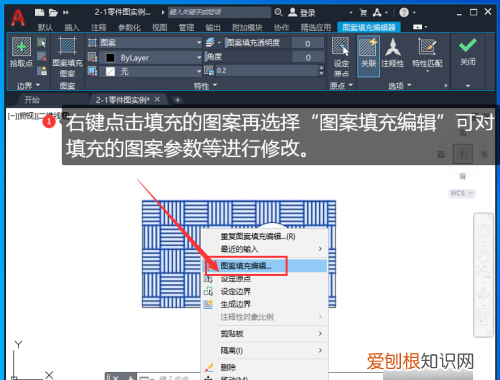Click the 设定原点 ribbon set origin tool

click(x=341, y=57)
